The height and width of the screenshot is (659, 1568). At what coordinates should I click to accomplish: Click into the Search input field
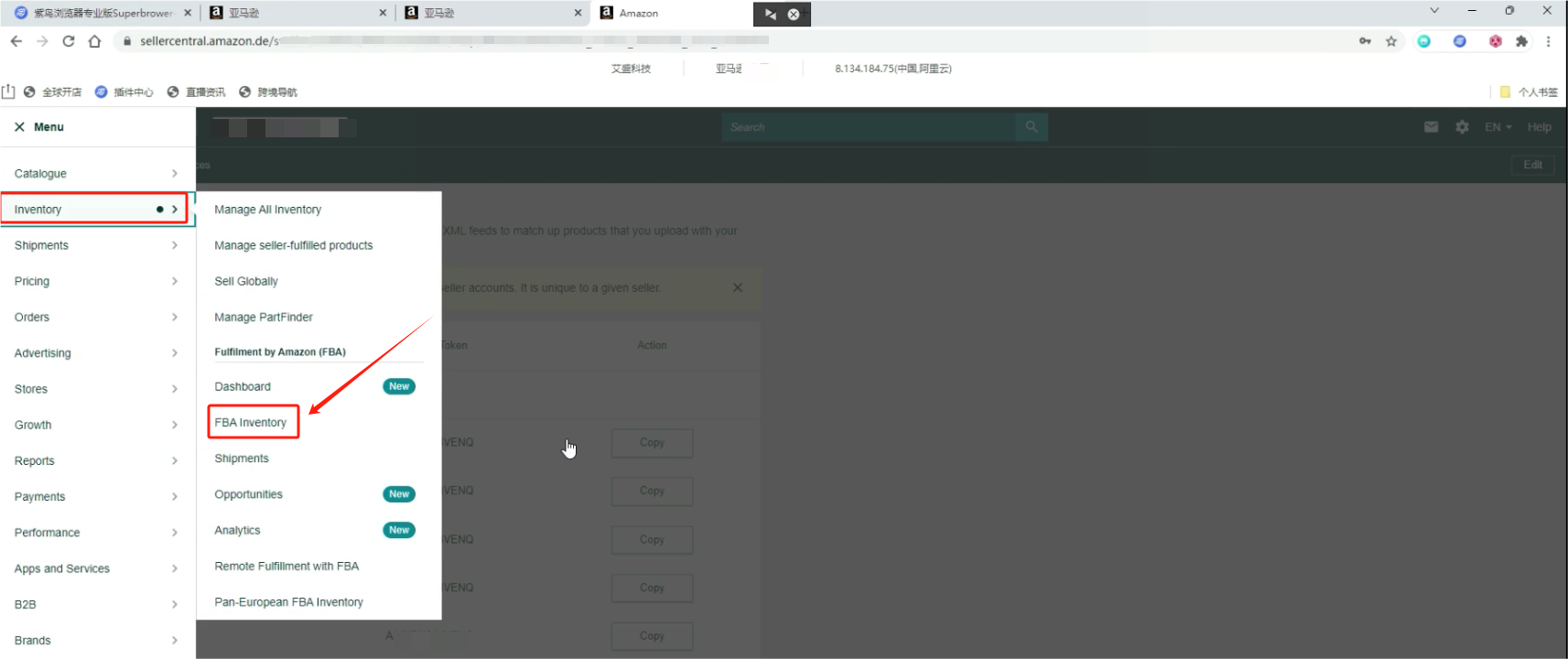pyautogui.click(x=870, y=127)
